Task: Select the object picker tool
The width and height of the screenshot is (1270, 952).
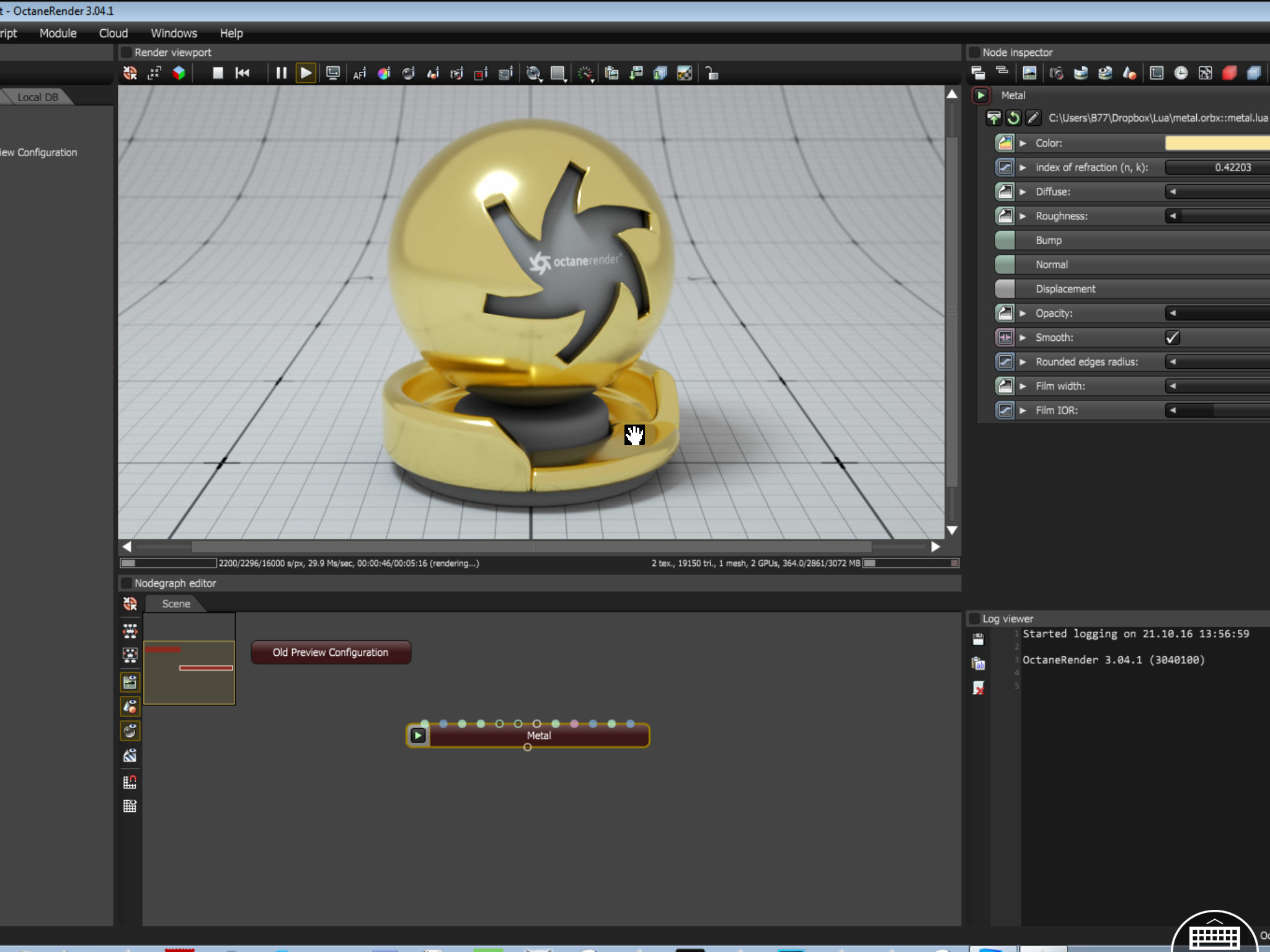Action: (x=433, y=74)
